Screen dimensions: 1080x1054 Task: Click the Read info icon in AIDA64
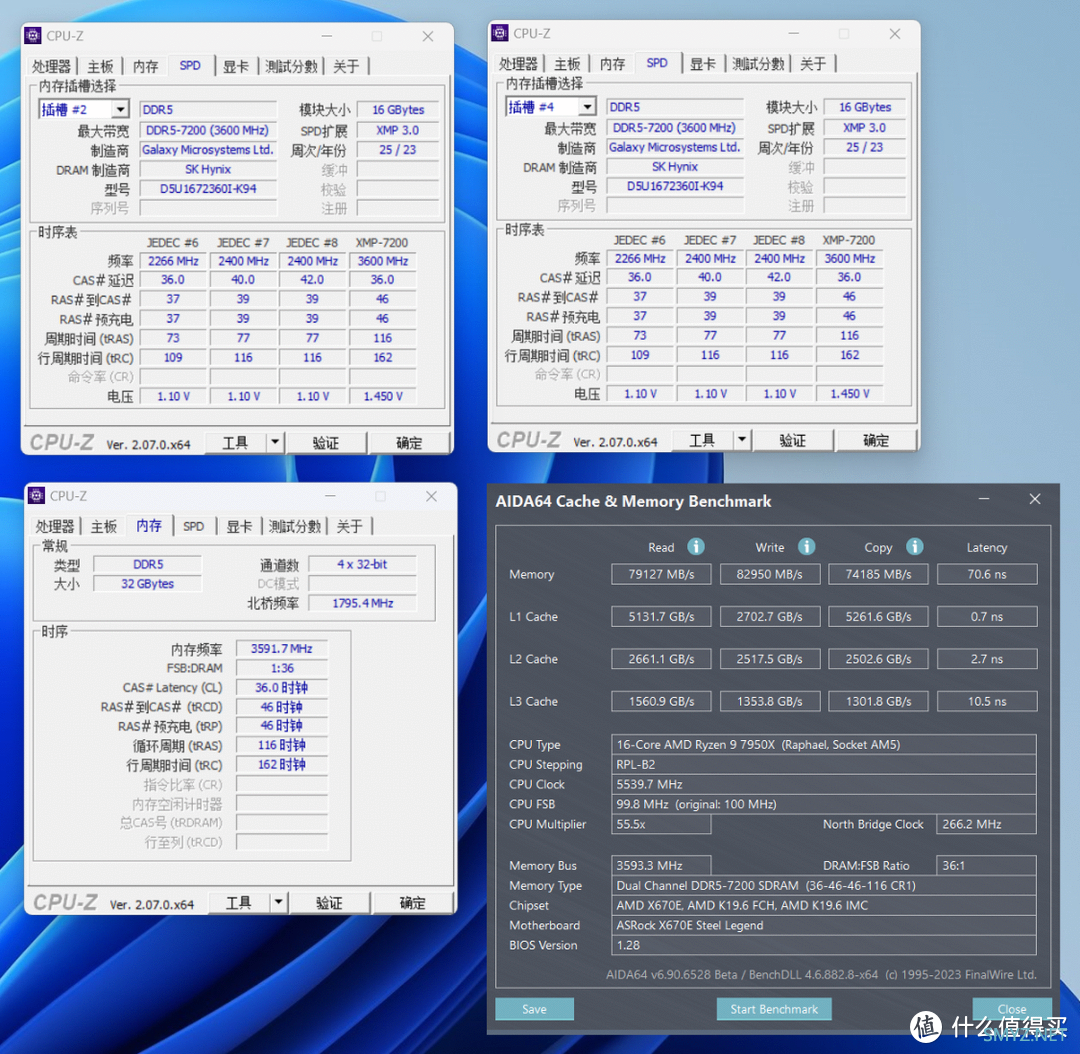(x=696, y=547)
